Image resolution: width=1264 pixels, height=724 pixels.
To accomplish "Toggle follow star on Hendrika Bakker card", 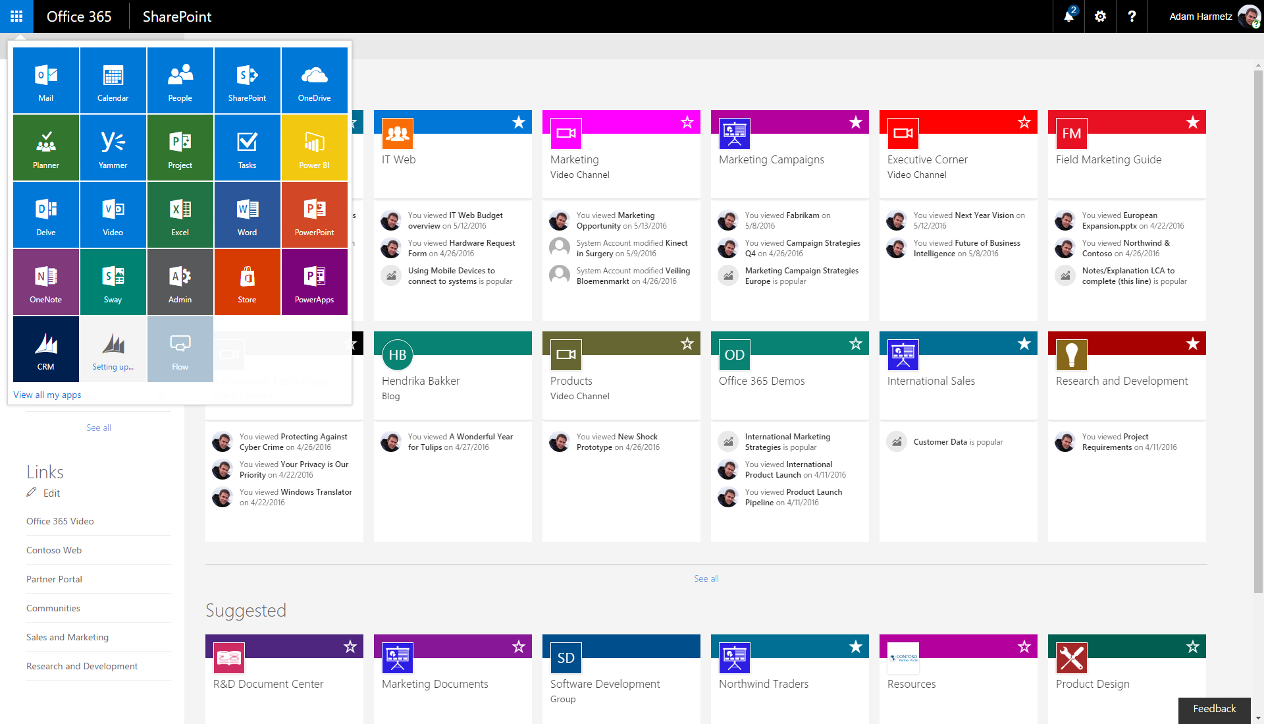I will point(519,344).
